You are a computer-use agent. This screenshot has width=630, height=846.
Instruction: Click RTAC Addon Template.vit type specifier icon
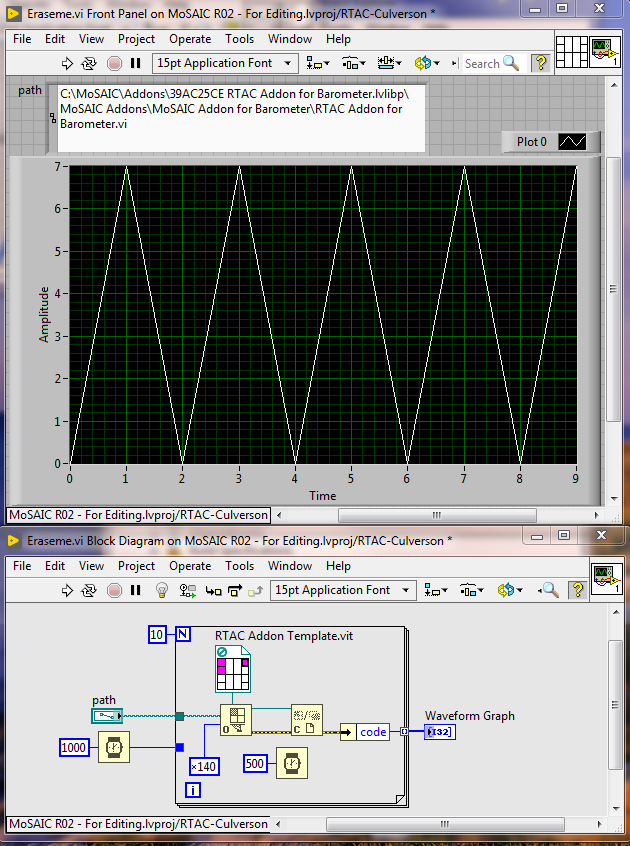tap(233, 670)
